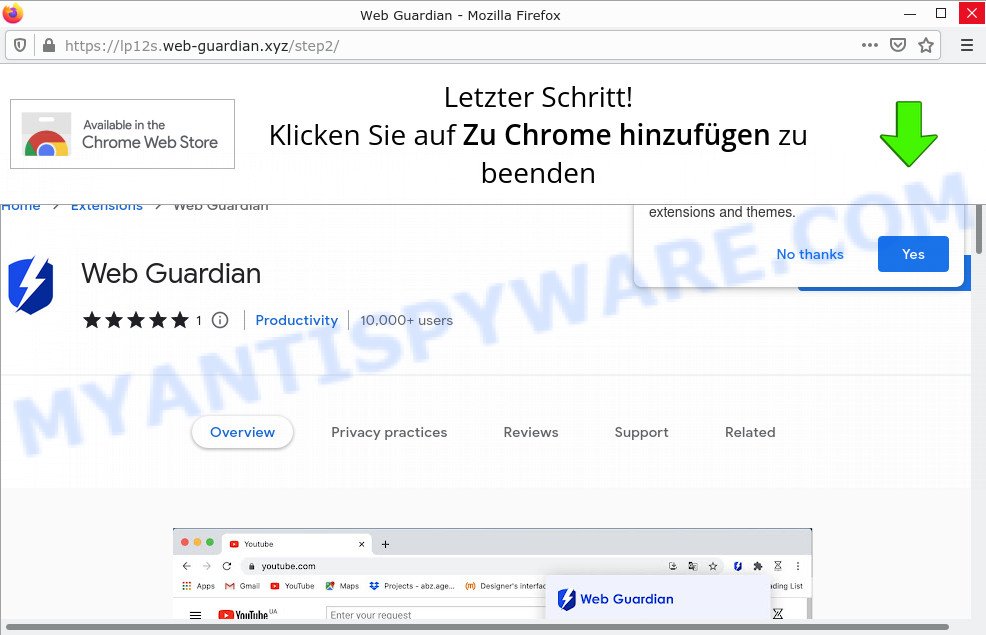Close the Firefox window
Viewport: 986px width, 635px height.
pyautogui.click(x=972, y=13)
